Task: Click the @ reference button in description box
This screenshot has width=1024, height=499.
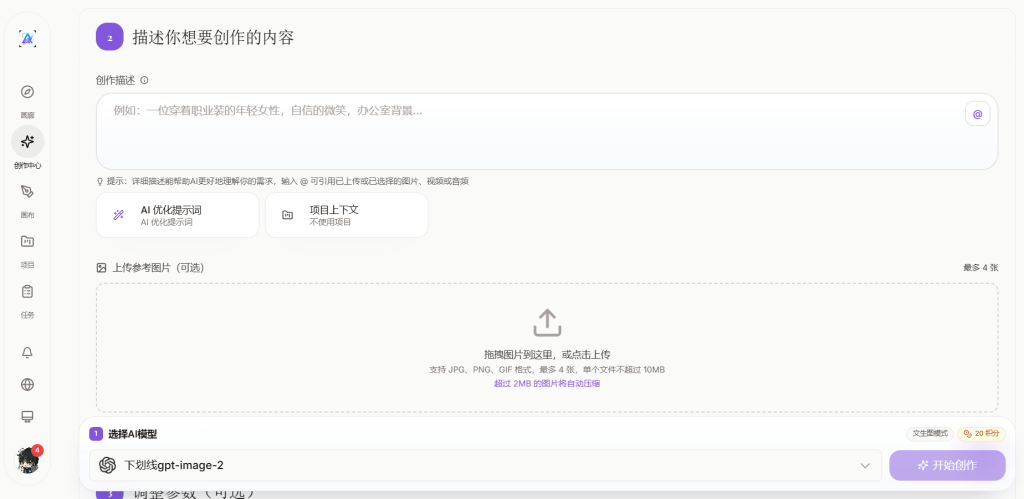Action: [977, 114]
